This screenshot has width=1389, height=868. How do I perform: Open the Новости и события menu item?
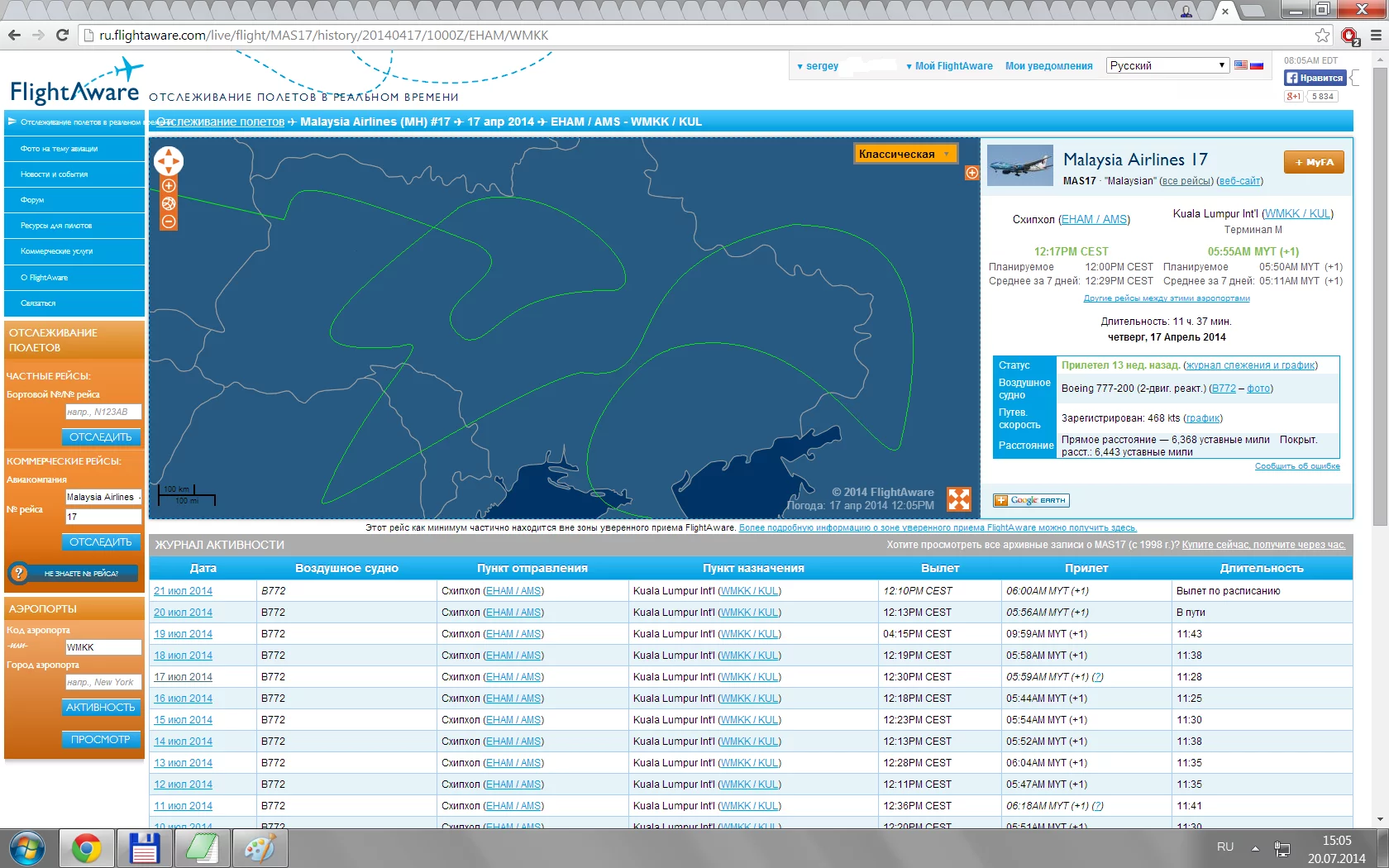(74, 174)
